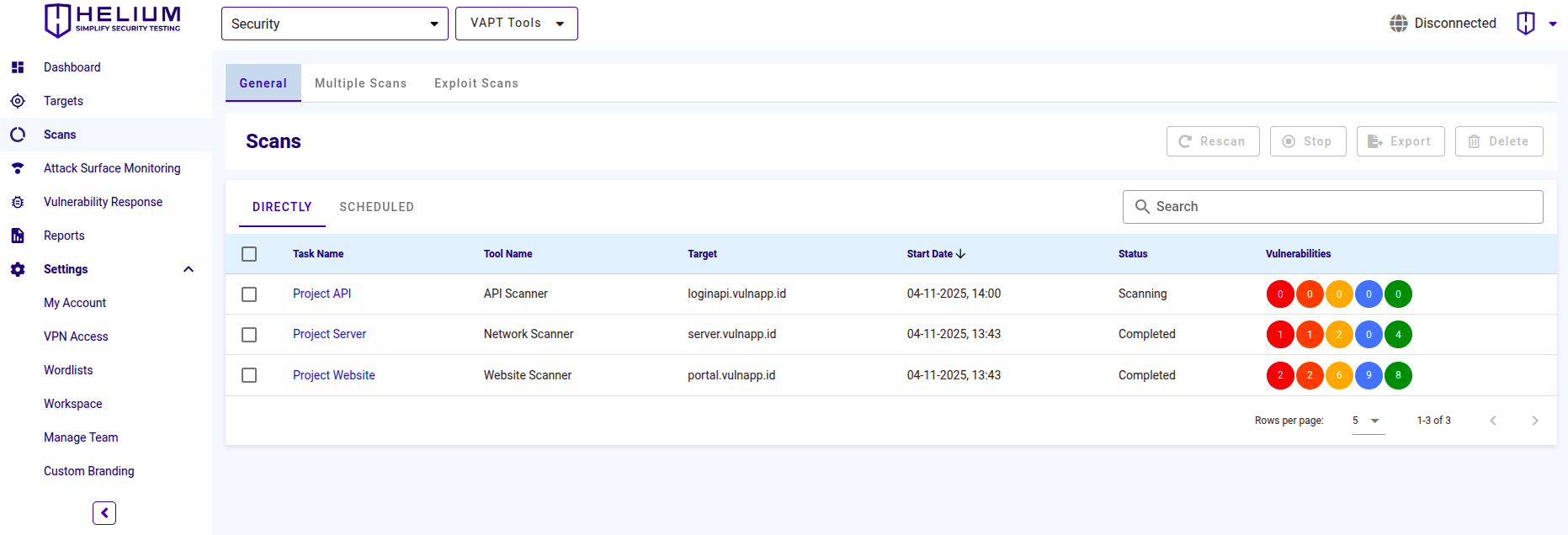Toggle the select-all checkbox in table header
This screenshot has width=1568, height=535.
tap(249, 254)
